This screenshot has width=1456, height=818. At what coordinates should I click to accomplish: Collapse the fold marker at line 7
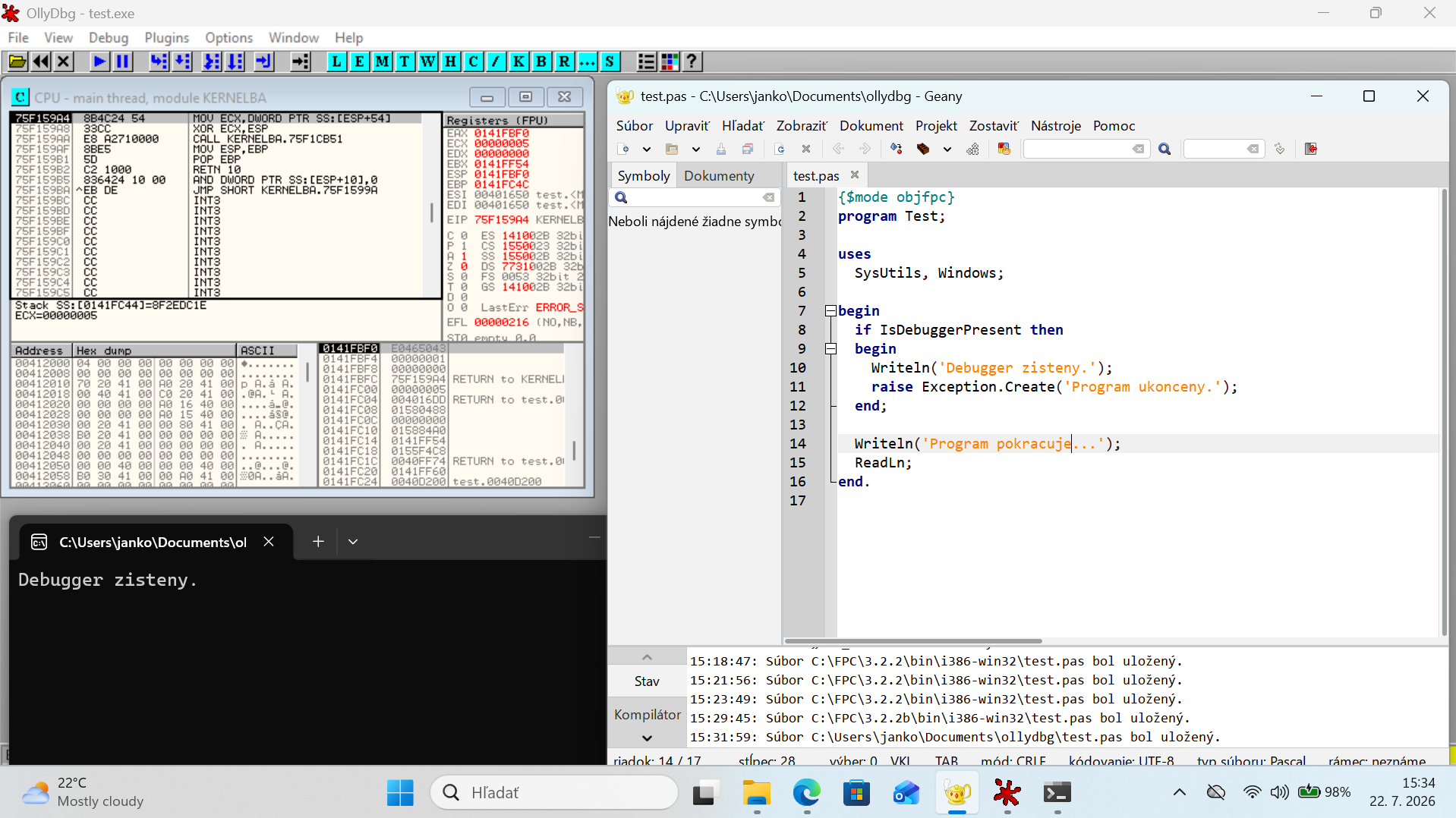click(830, 310)
